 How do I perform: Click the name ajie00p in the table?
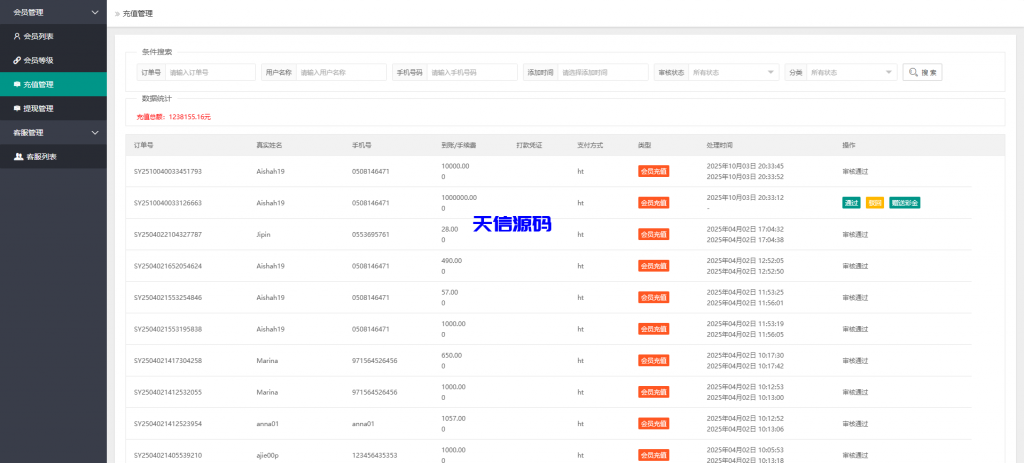(268, 455)
